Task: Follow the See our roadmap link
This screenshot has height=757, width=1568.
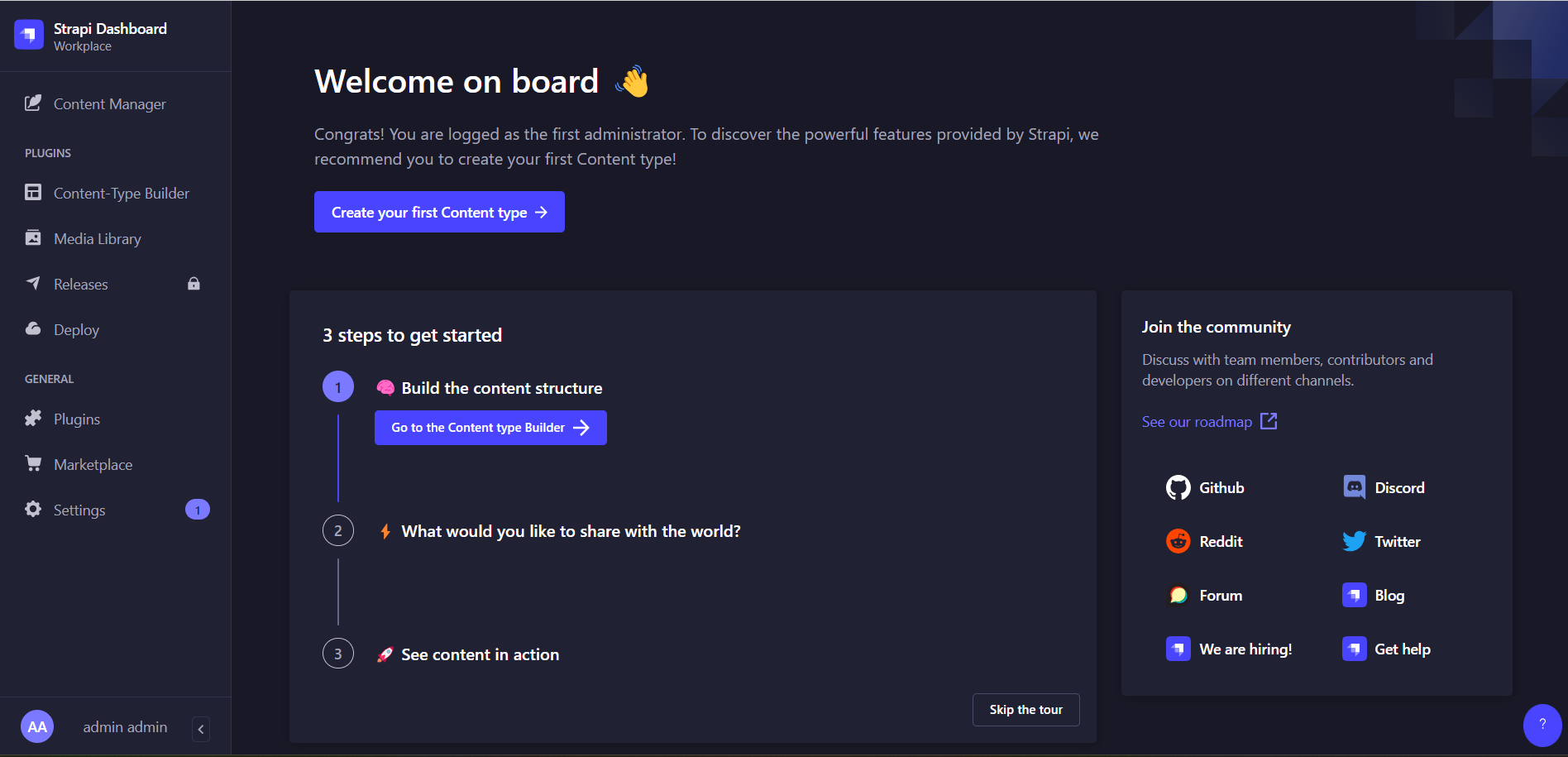Action: (1208, 422)
